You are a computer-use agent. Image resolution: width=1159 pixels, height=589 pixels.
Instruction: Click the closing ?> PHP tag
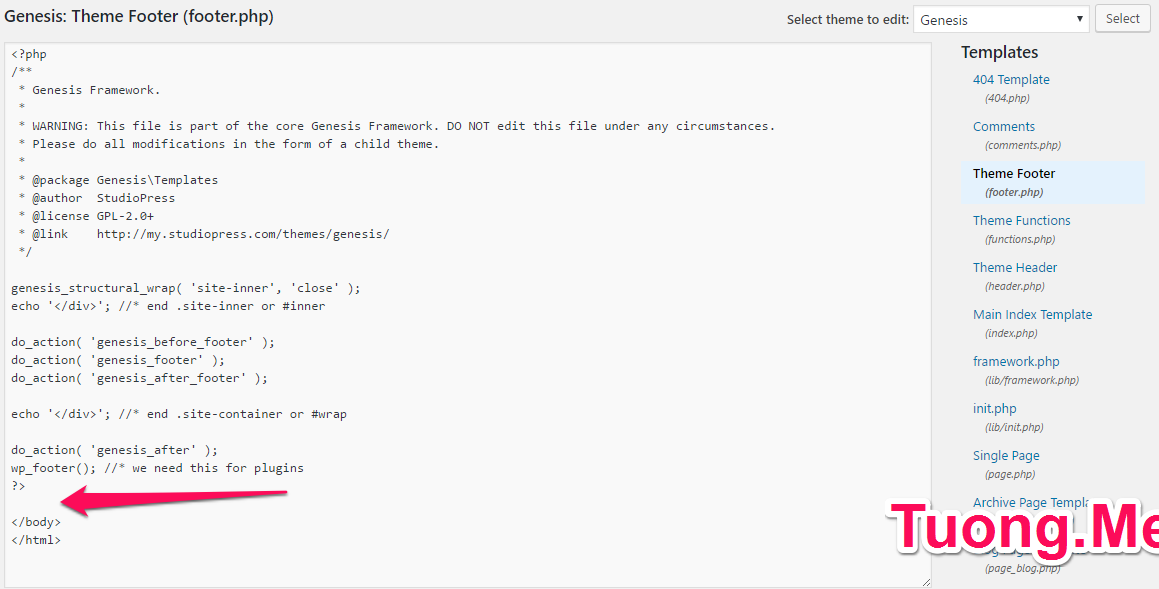tap(19, 486)
